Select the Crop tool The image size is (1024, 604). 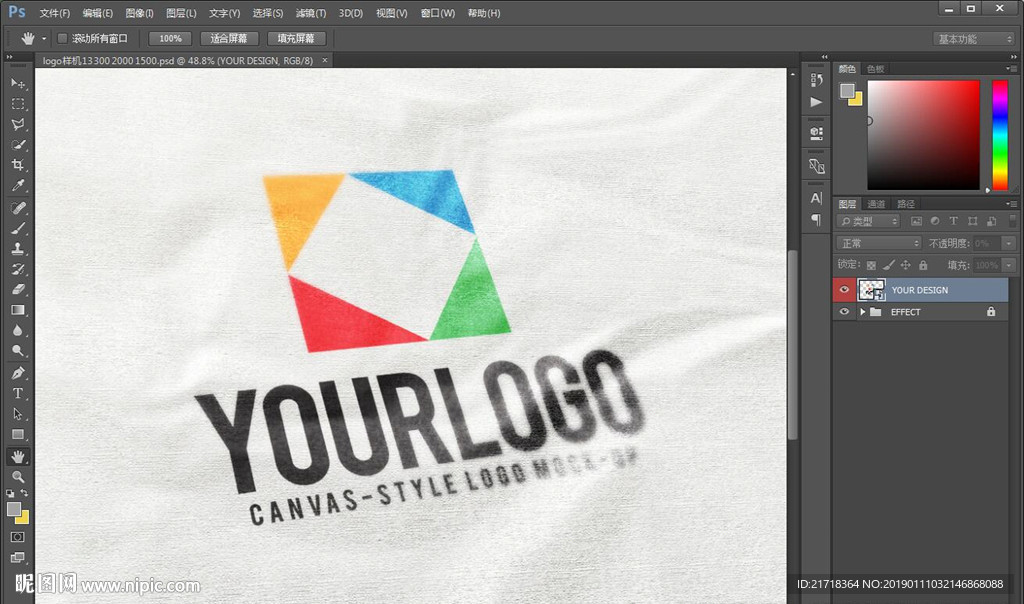click(x=18, y=166)
